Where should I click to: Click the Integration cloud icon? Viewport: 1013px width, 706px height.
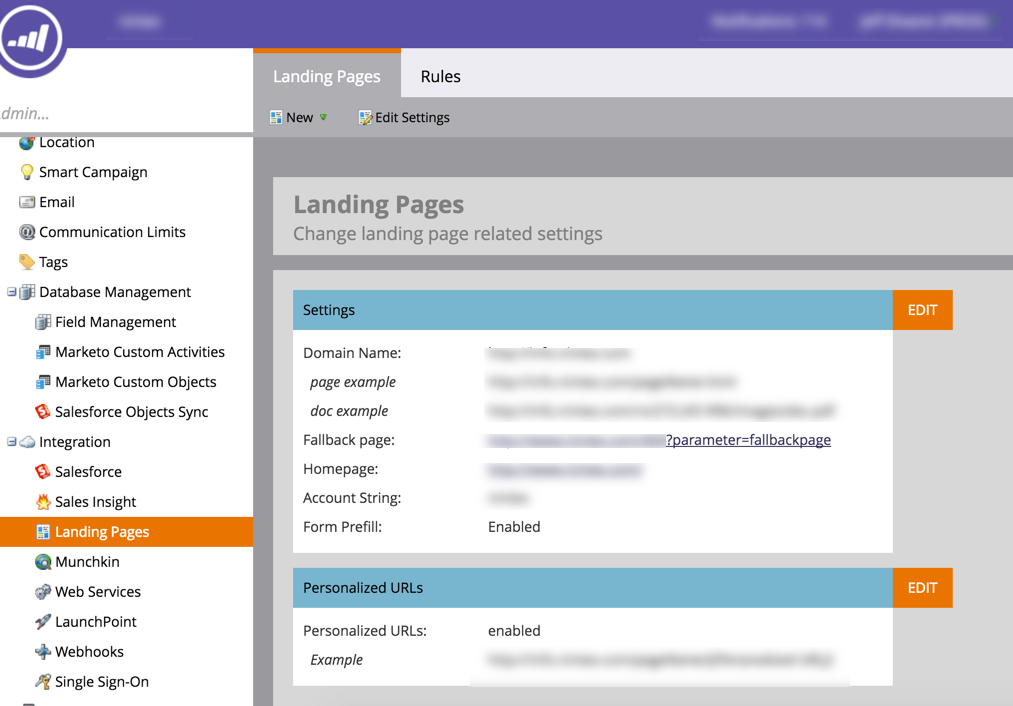[26, 442]
